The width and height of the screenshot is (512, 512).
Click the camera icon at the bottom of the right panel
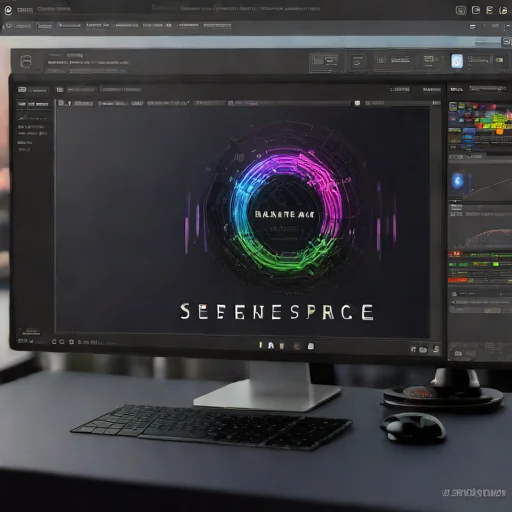click(458, 354)
